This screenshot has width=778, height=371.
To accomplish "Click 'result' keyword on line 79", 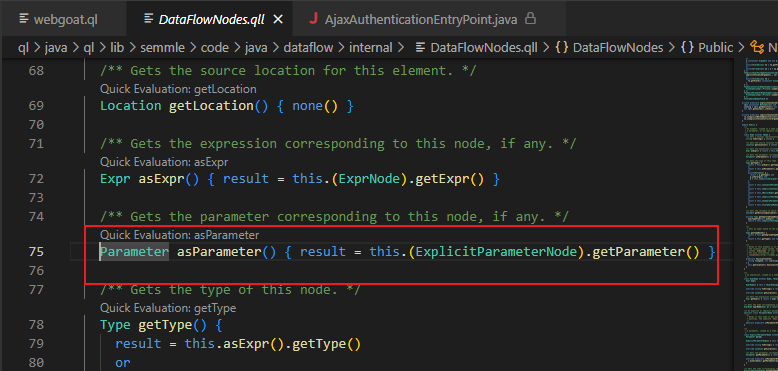I will 138,344.
